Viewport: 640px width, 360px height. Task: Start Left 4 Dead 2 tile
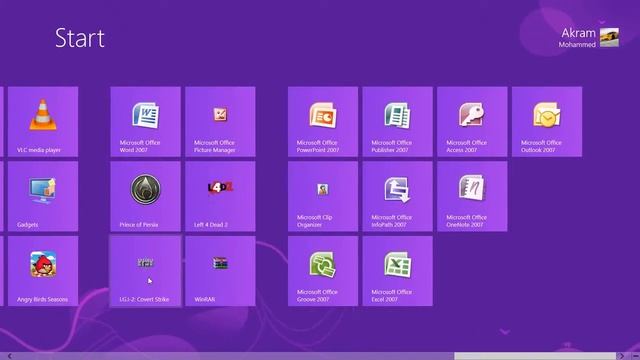click(220, 196)
